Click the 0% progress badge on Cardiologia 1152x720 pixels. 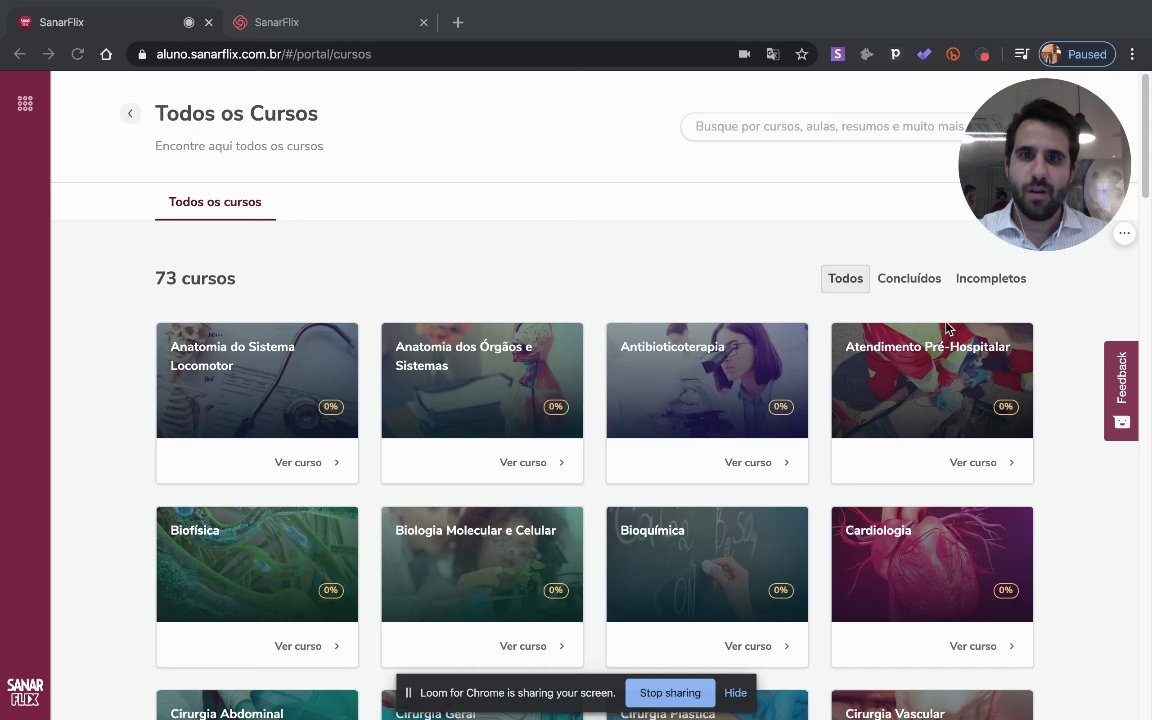click(x=1005, y=590)
